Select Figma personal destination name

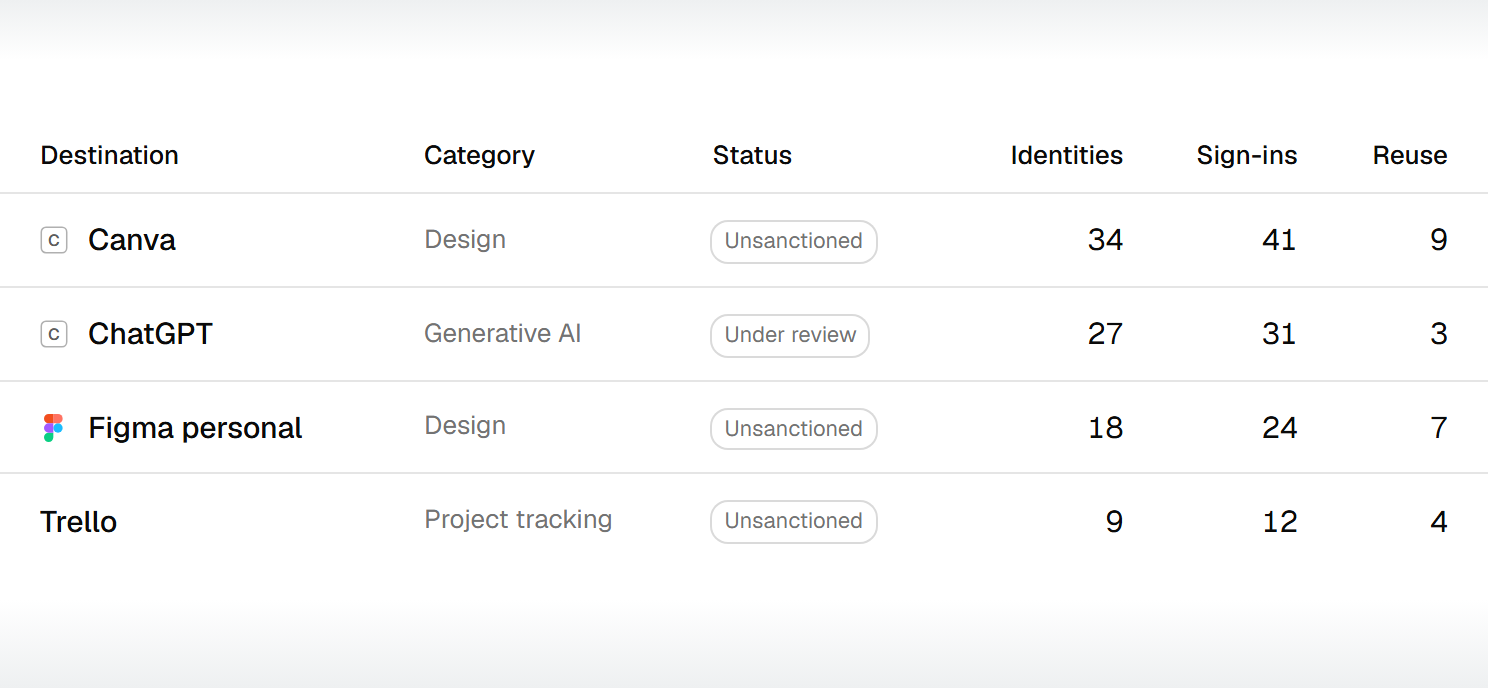tap(195, 428)
